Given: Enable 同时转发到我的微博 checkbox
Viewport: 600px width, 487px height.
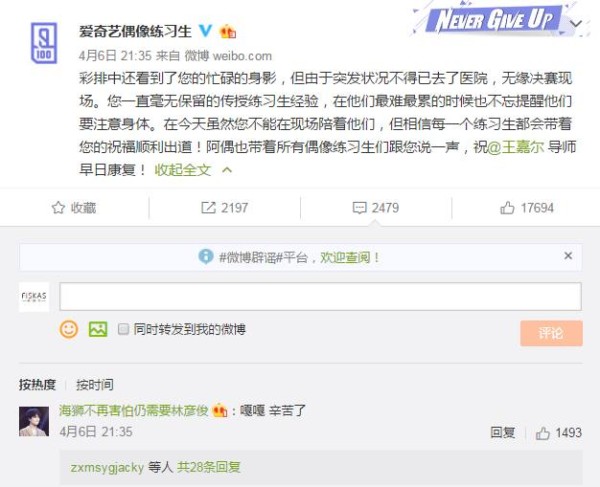Looking at the screenshot, I should coord(123,329).
